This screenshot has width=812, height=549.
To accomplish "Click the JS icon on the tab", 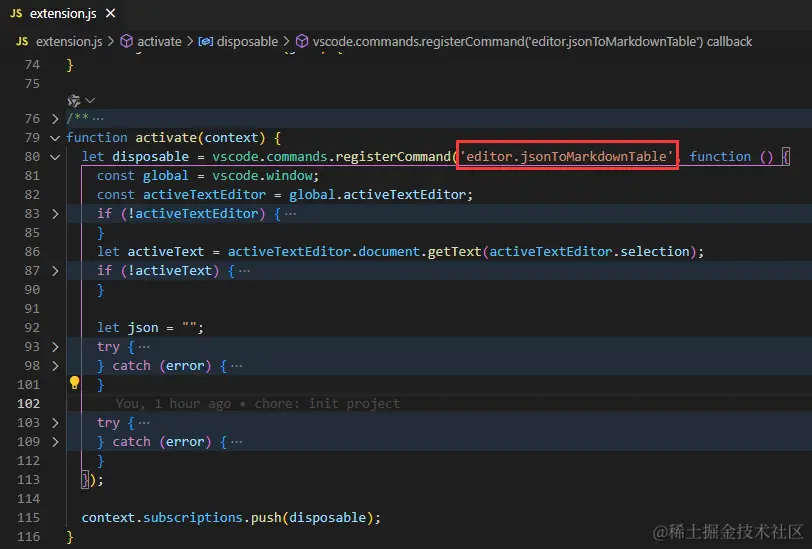I will click(x=16, y=13).
